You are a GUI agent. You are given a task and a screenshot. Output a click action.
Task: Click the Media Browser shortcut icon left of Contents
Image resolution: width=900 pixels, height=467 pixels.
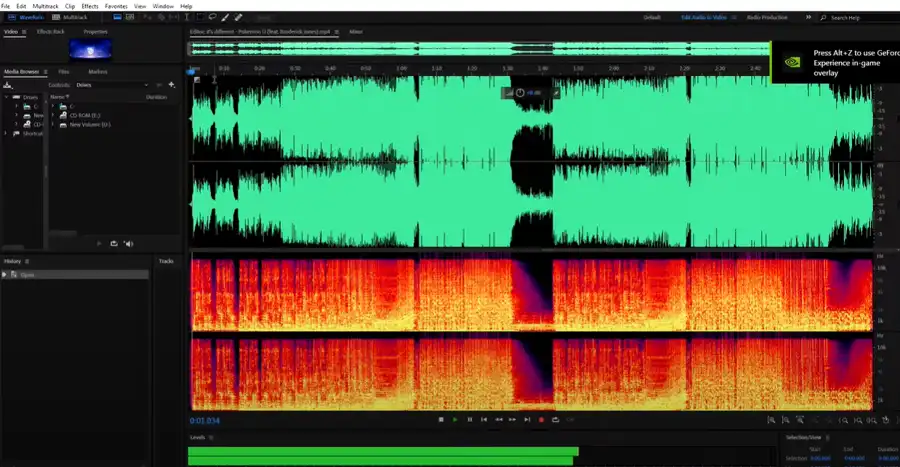click(8, 85)
